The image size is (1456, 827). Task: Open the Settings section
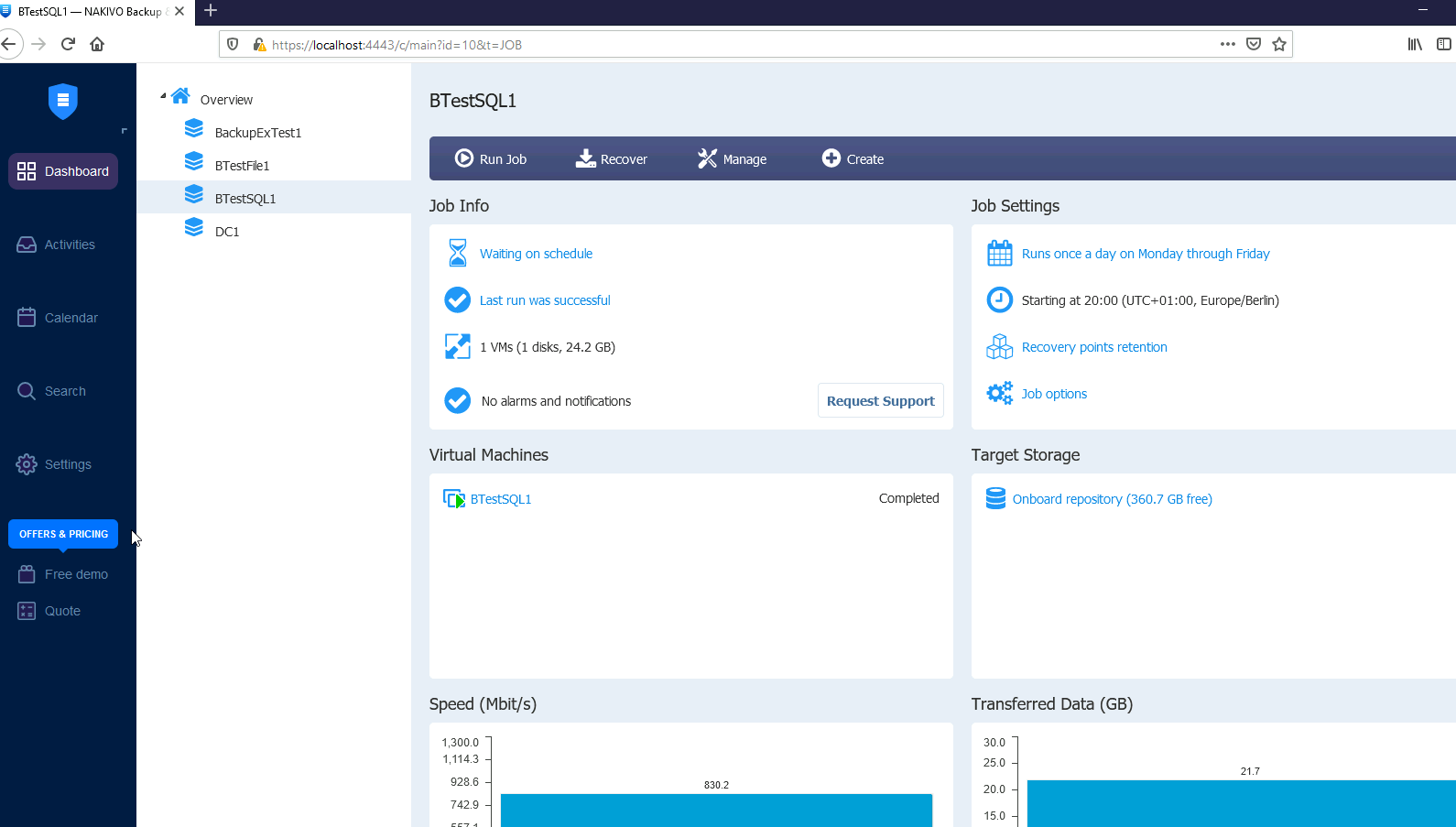coord(54,464)
